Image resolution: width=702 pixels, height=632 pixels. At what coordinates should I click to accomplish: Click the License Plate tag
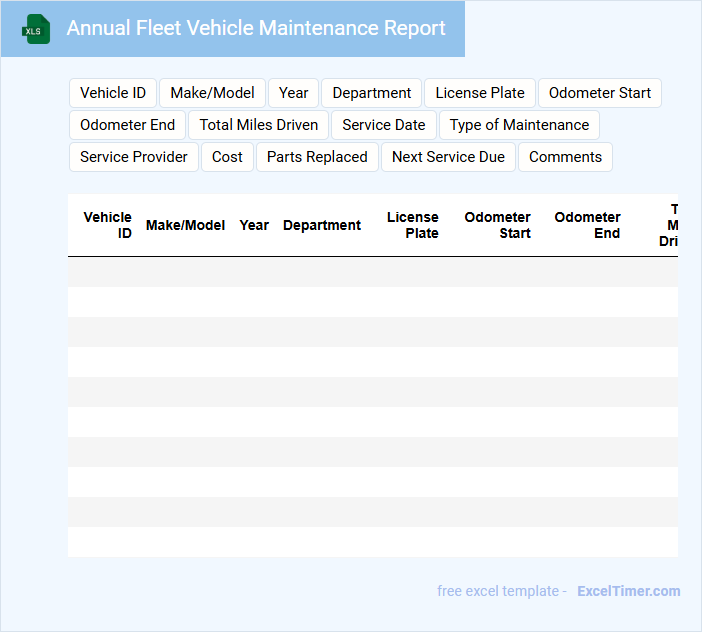480,93
